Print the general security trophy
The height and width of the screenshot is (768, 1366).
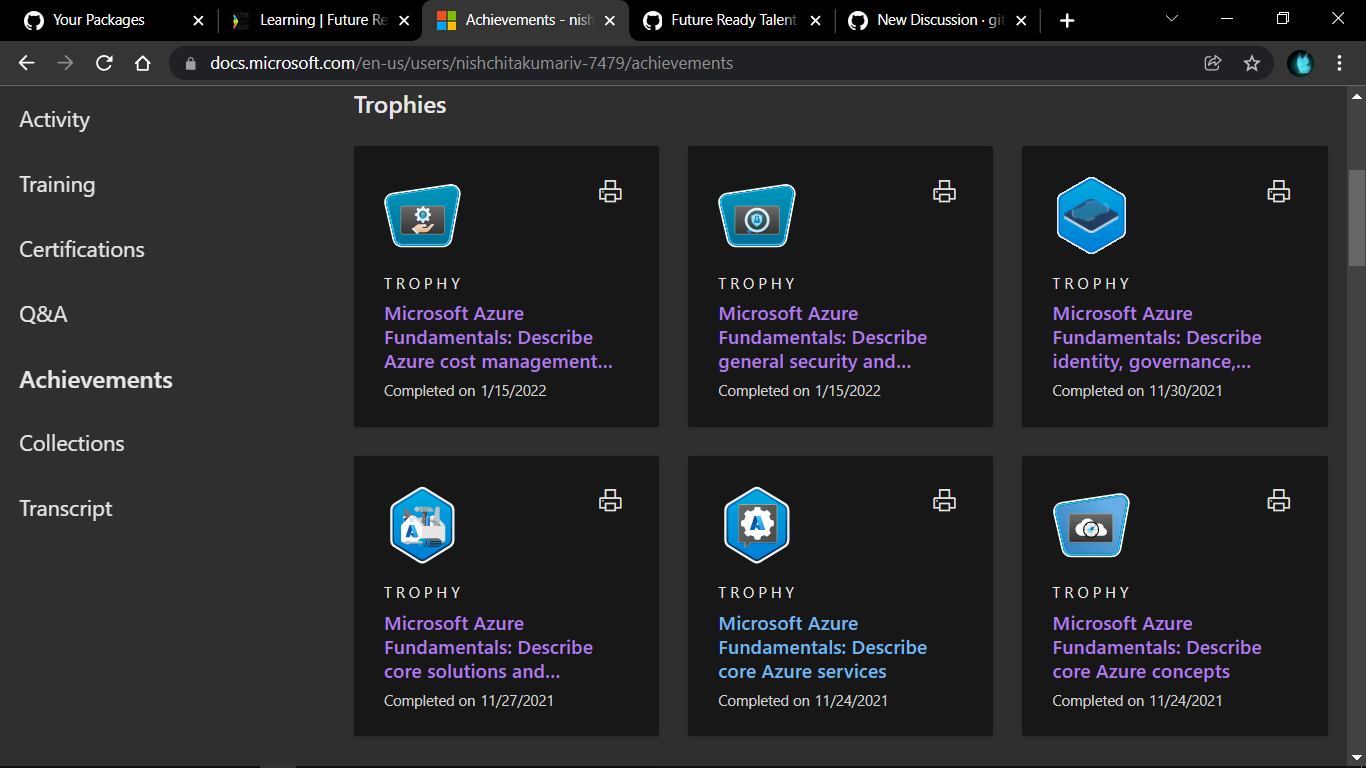[944, 192]
